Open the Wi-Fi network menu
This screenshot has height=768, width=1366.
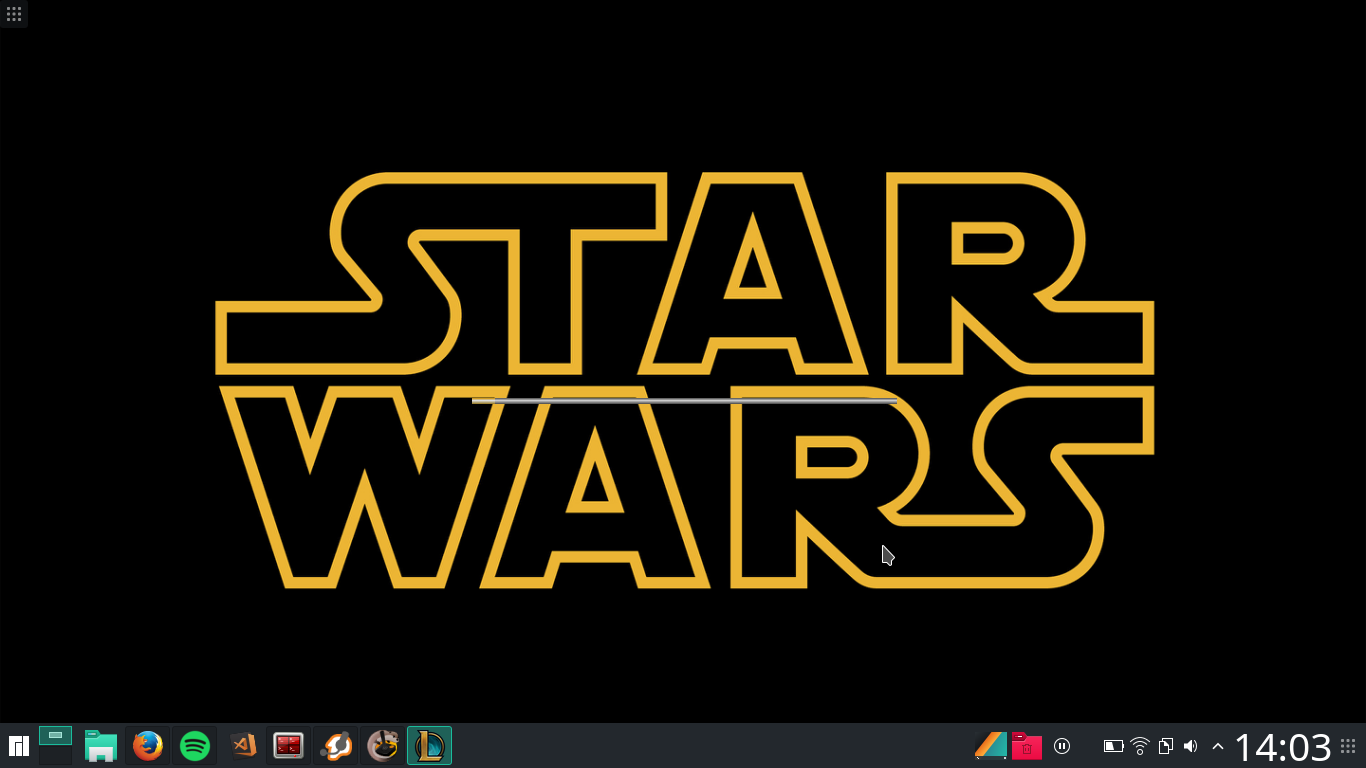point(1139,746)
